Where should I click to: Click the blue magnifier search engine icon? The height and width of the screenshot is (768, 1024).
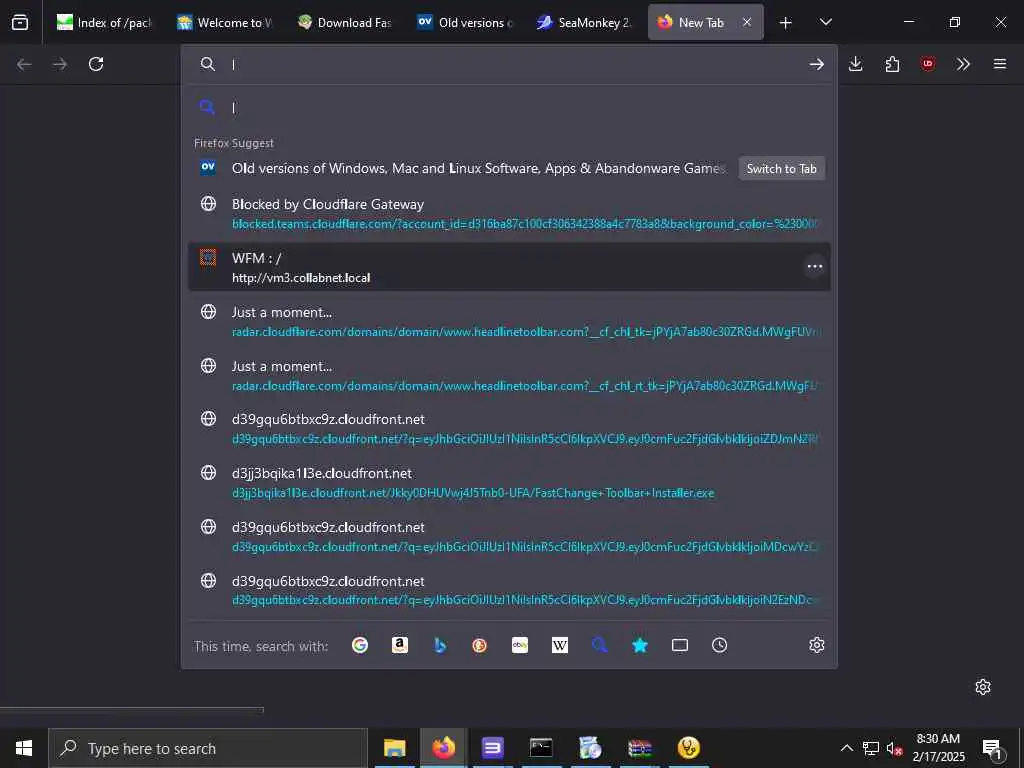600,645
